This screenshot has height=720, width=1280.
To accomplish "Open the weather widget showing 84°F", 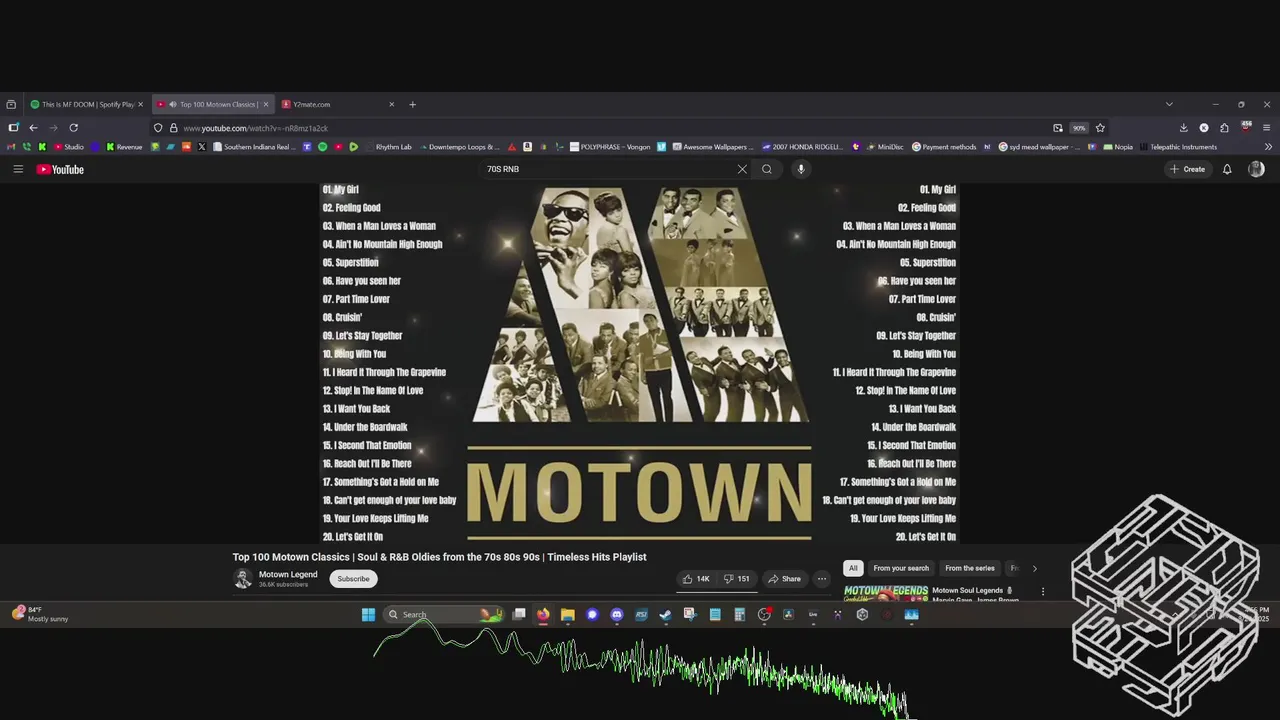I will coord(40,614).
